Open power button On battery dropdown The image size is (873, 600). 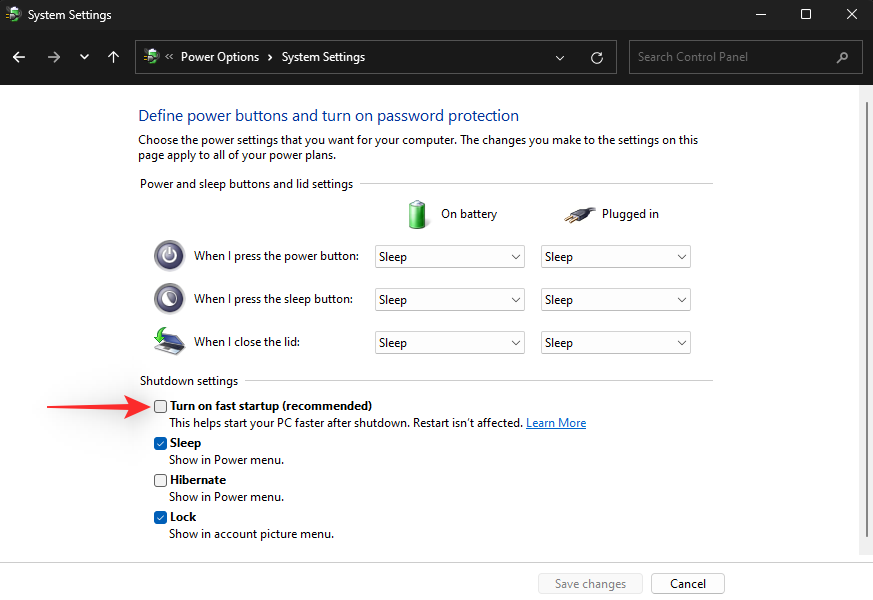[x=450, y=257]
